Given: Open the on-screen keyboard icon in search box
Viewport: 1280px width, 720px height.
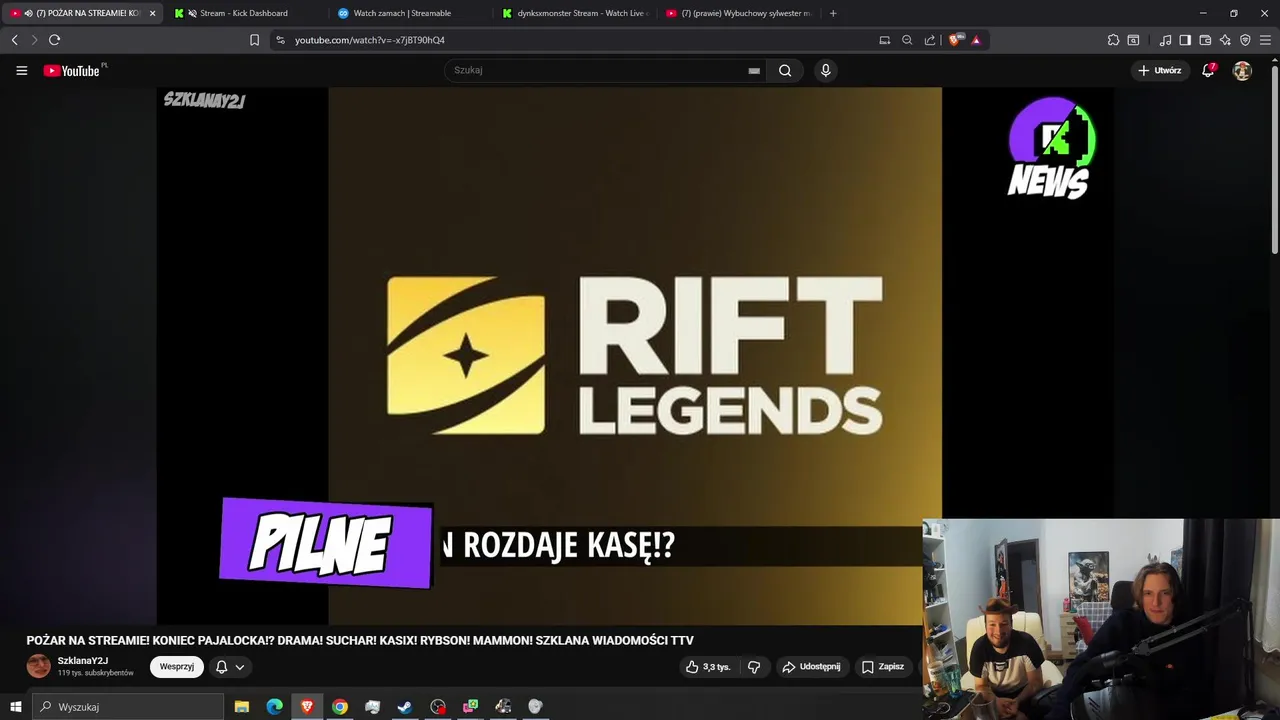Looking at the screenshot, I should point(754,71).
